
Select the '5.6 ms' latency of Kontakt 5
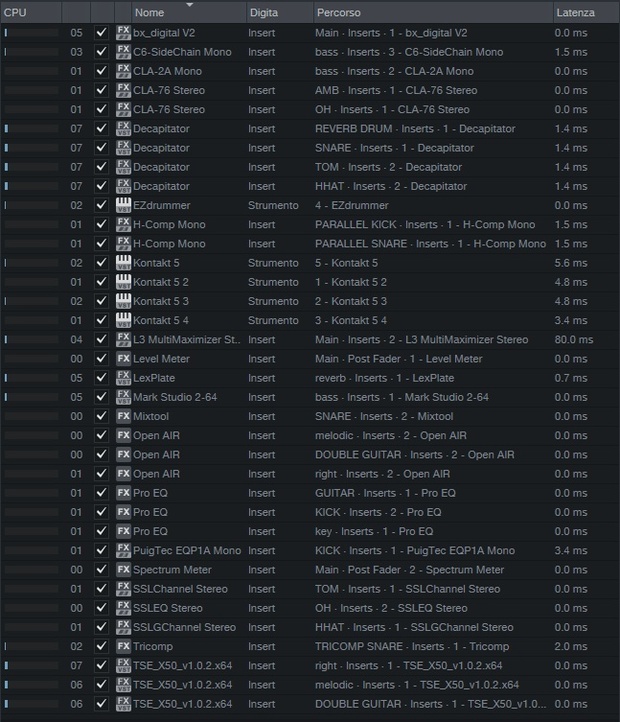(571, 263)
